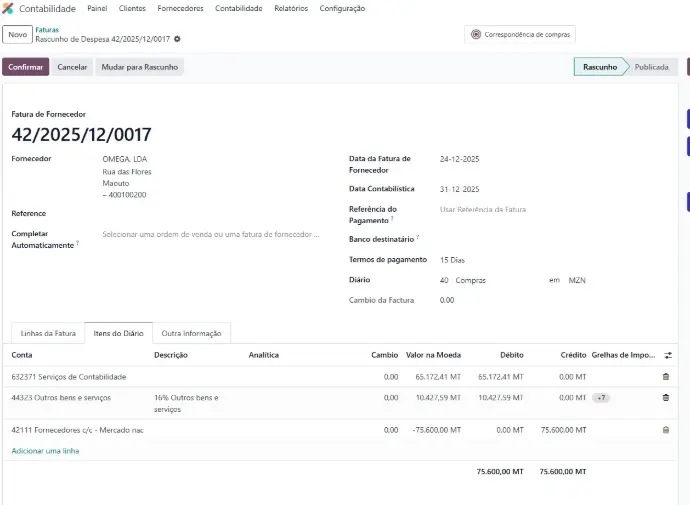Open the Diário Compras dropdown
This screenshot has height=505, width=690.
click(490, 281)
